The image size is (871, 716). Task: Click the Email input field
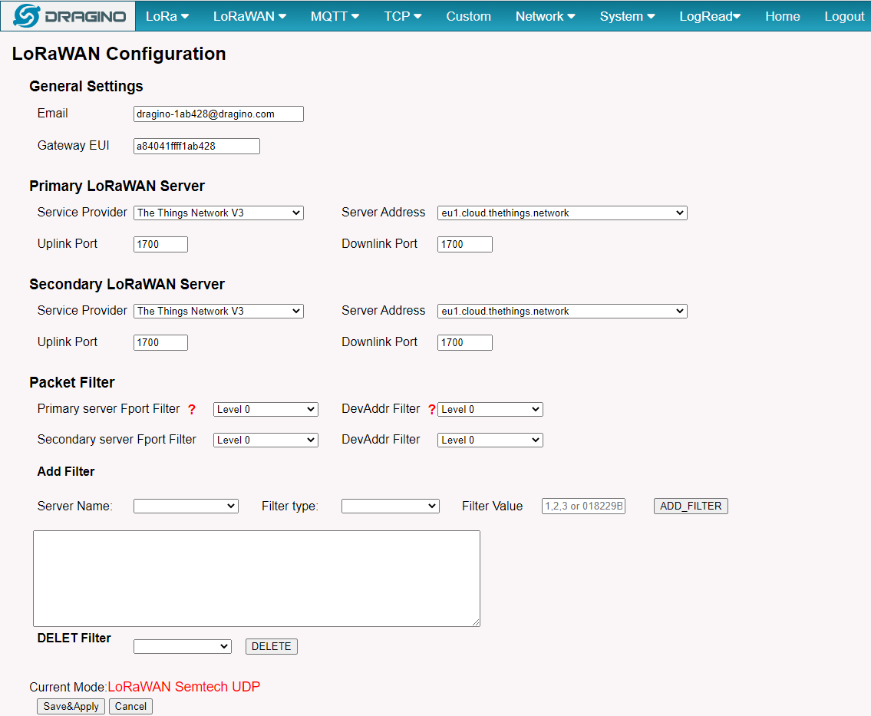point(218,114)
